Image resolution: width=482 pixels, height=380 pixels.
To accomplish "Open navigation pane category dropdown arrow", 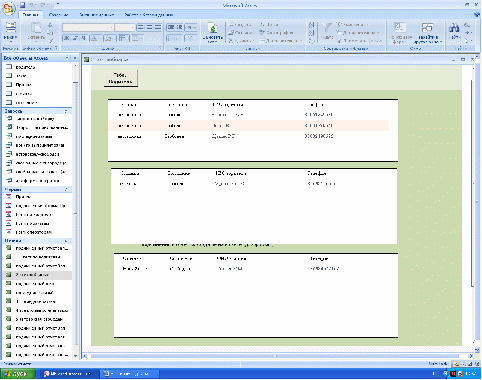I will pyautogui.click(x=67, y=58).
